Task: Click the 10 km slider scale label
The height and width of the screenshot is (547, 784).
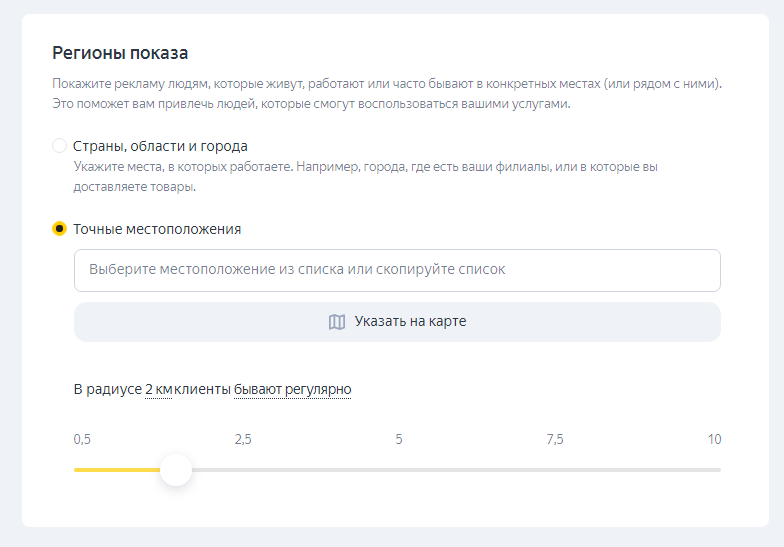Action: (x=713, y=440)
